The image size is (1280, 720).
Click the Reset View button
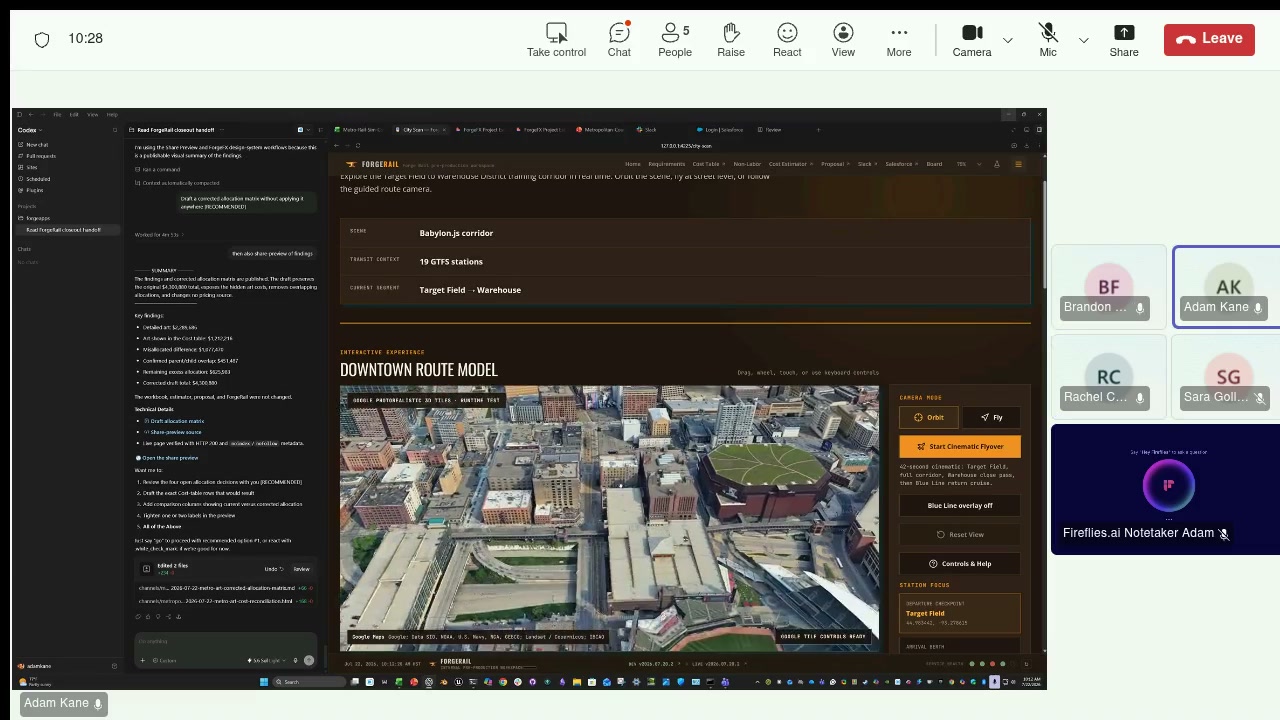[x=960, y=534]
